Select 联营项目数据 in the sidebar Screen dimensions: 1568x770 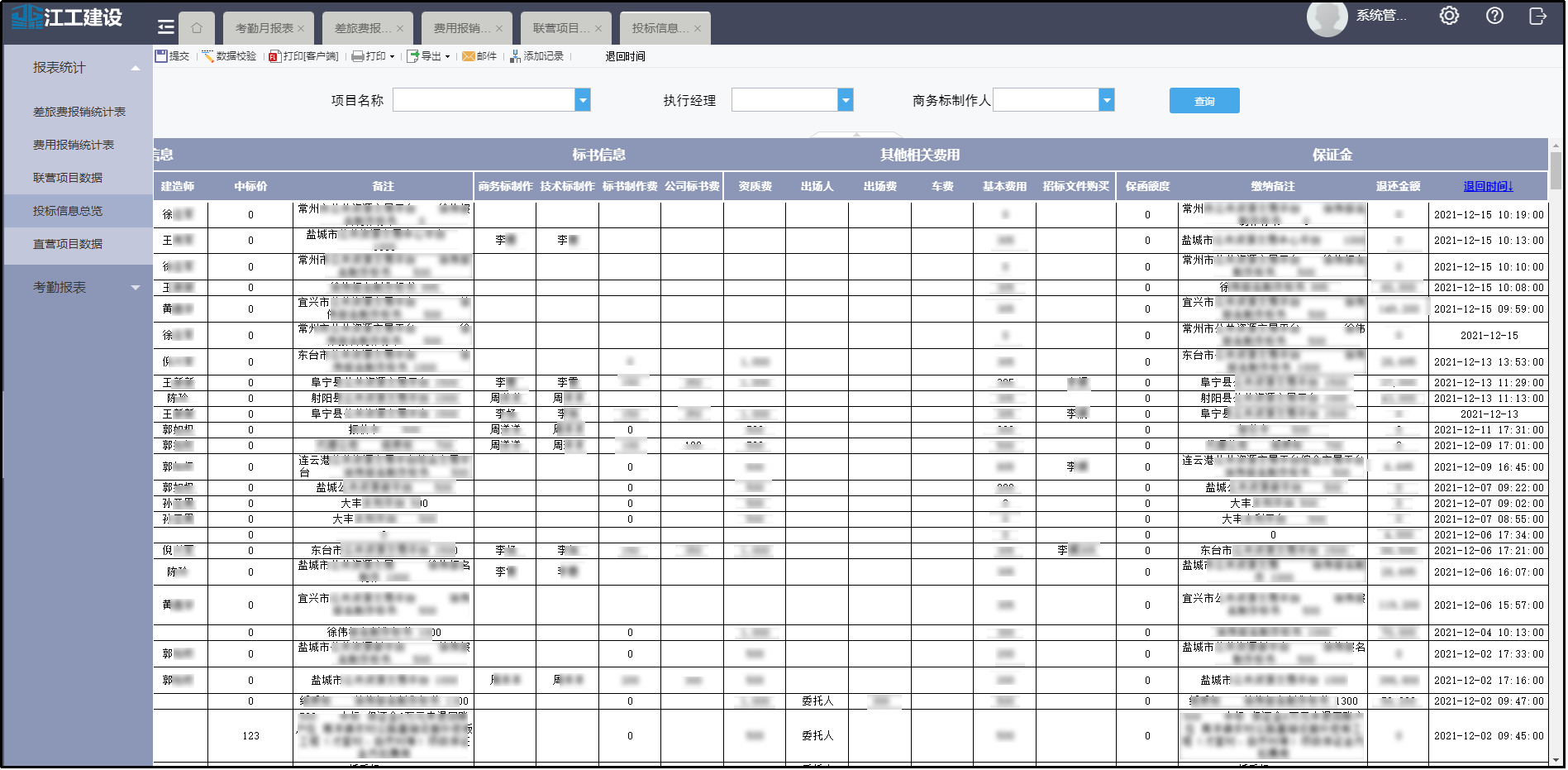coord(68,178)
